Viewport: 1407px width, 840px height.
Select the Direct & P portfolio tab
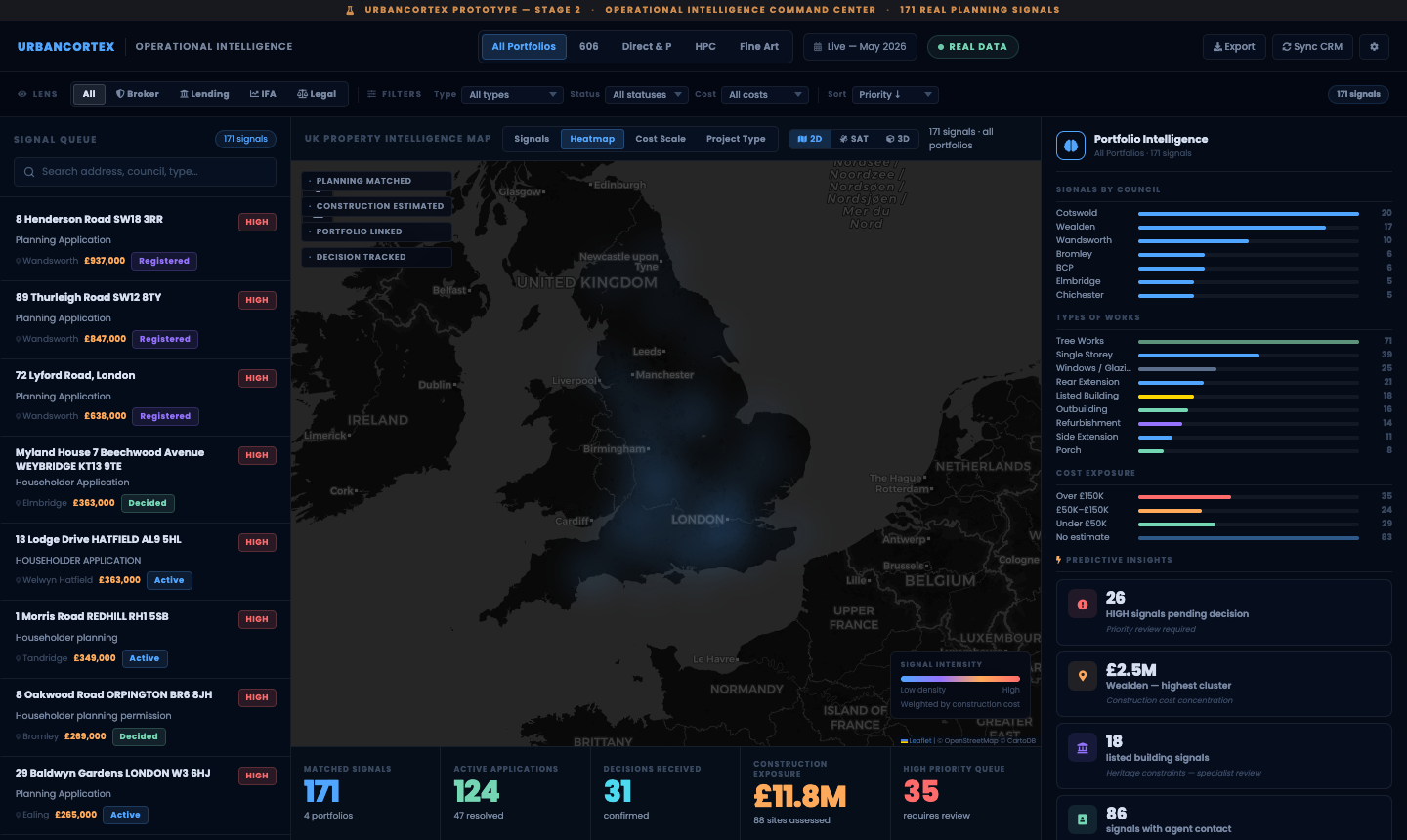coord(647,47)
